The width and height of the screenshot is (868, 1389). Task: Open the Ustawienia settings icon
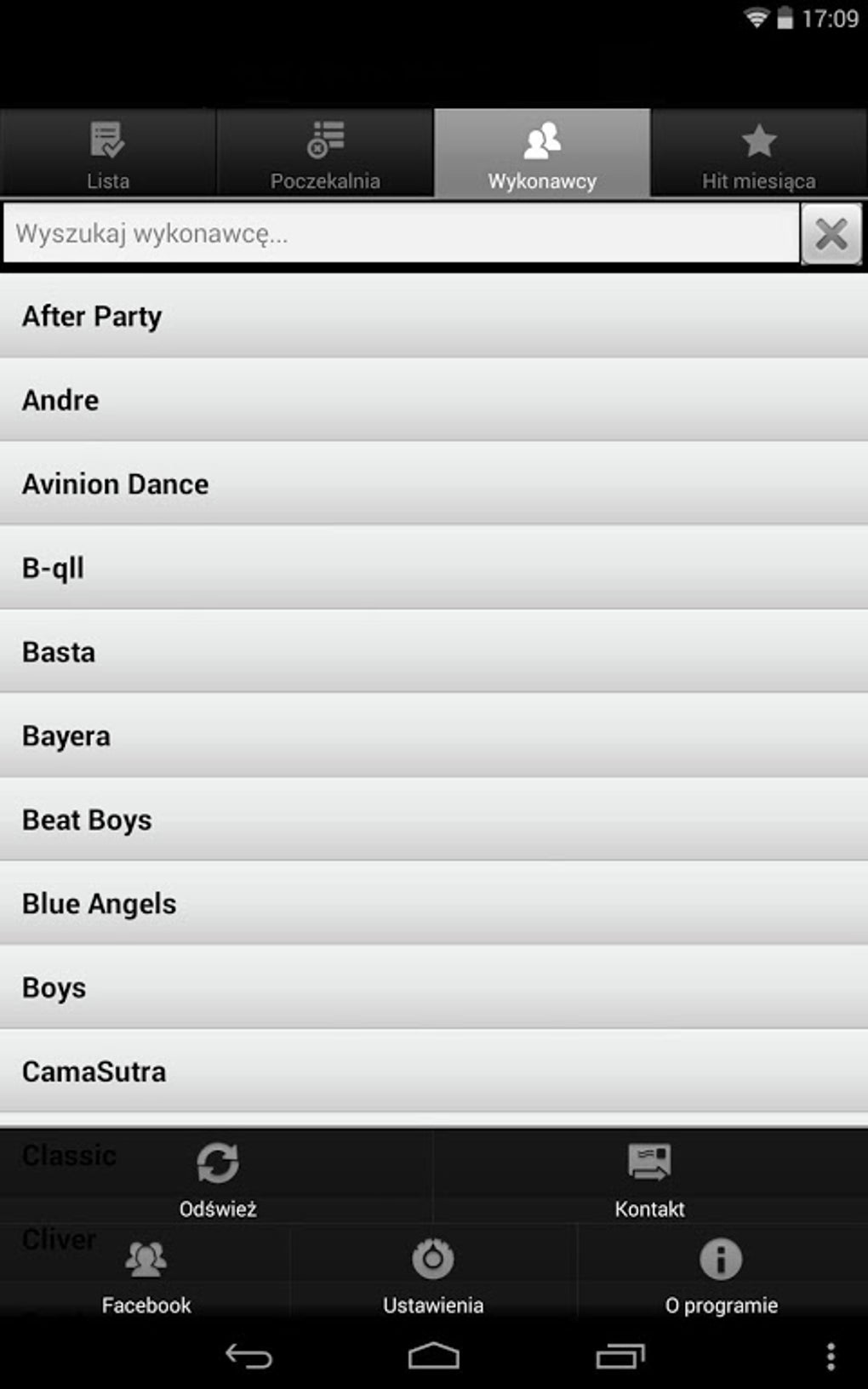click(433, 1260)
